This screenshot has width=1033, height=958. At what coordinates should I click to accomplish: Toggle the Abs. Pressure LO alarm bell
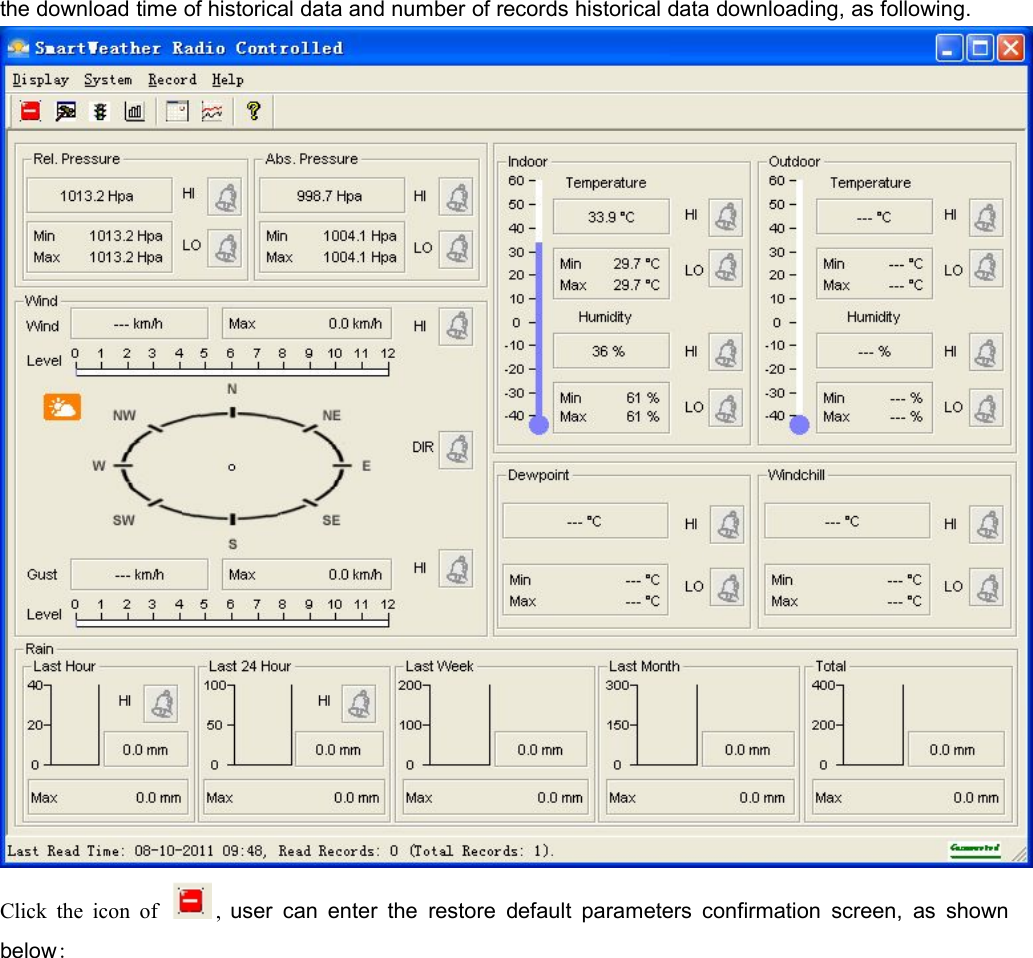pos(456,249)
